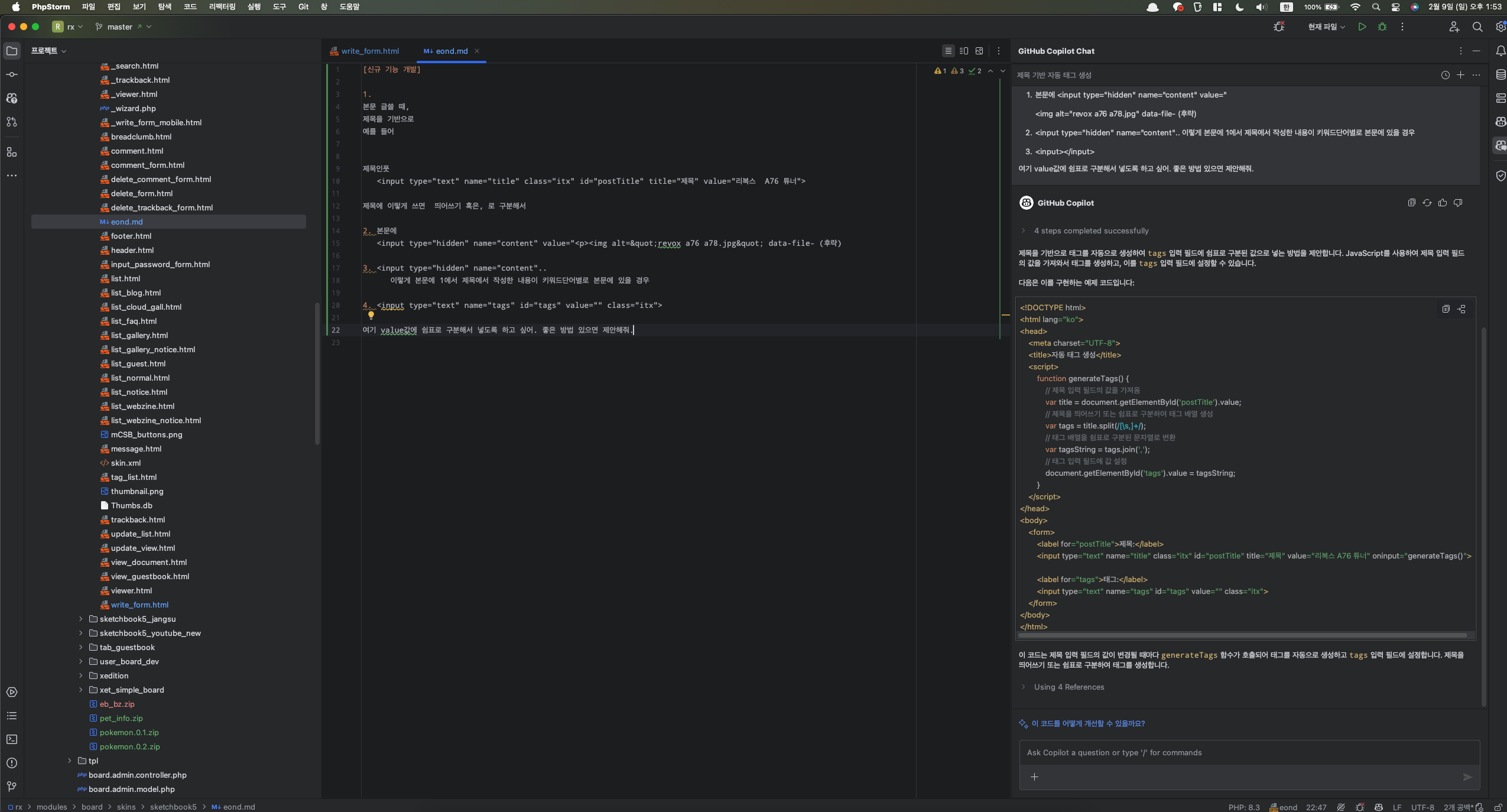Viewport: 1507px width, 812px height.
Task: Toggle debug listener in status bar
Action: (1360, 807)
